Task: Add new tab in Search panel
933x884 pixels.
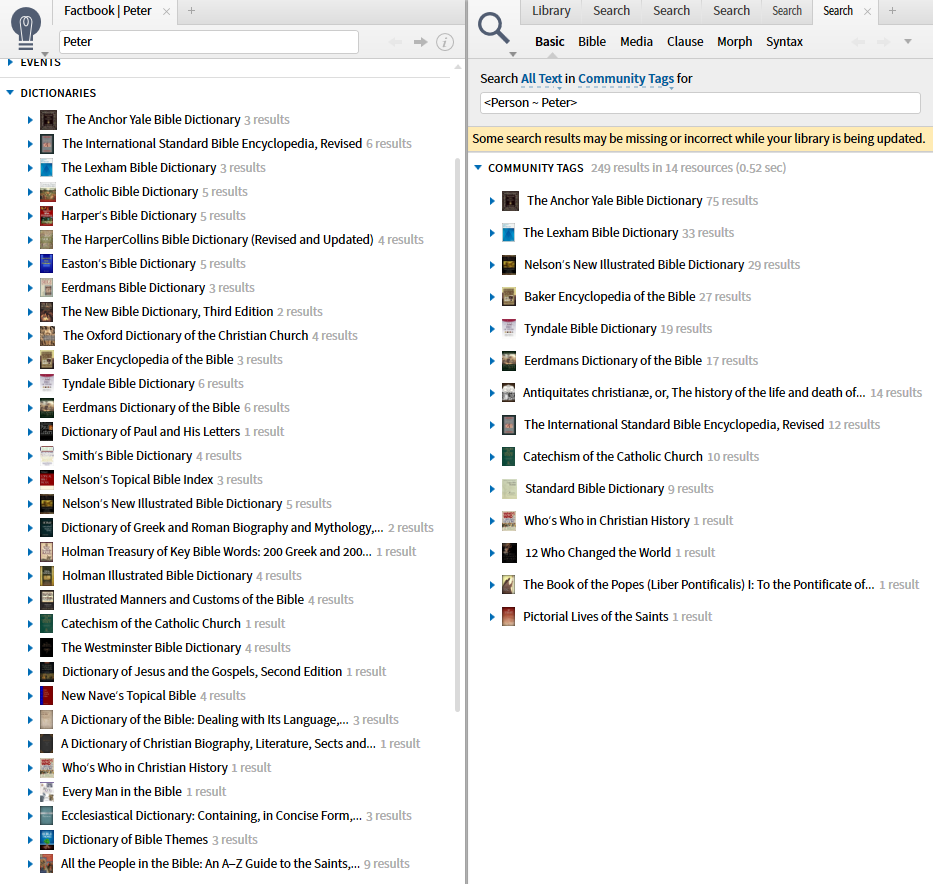Action: tap(892, 11)
